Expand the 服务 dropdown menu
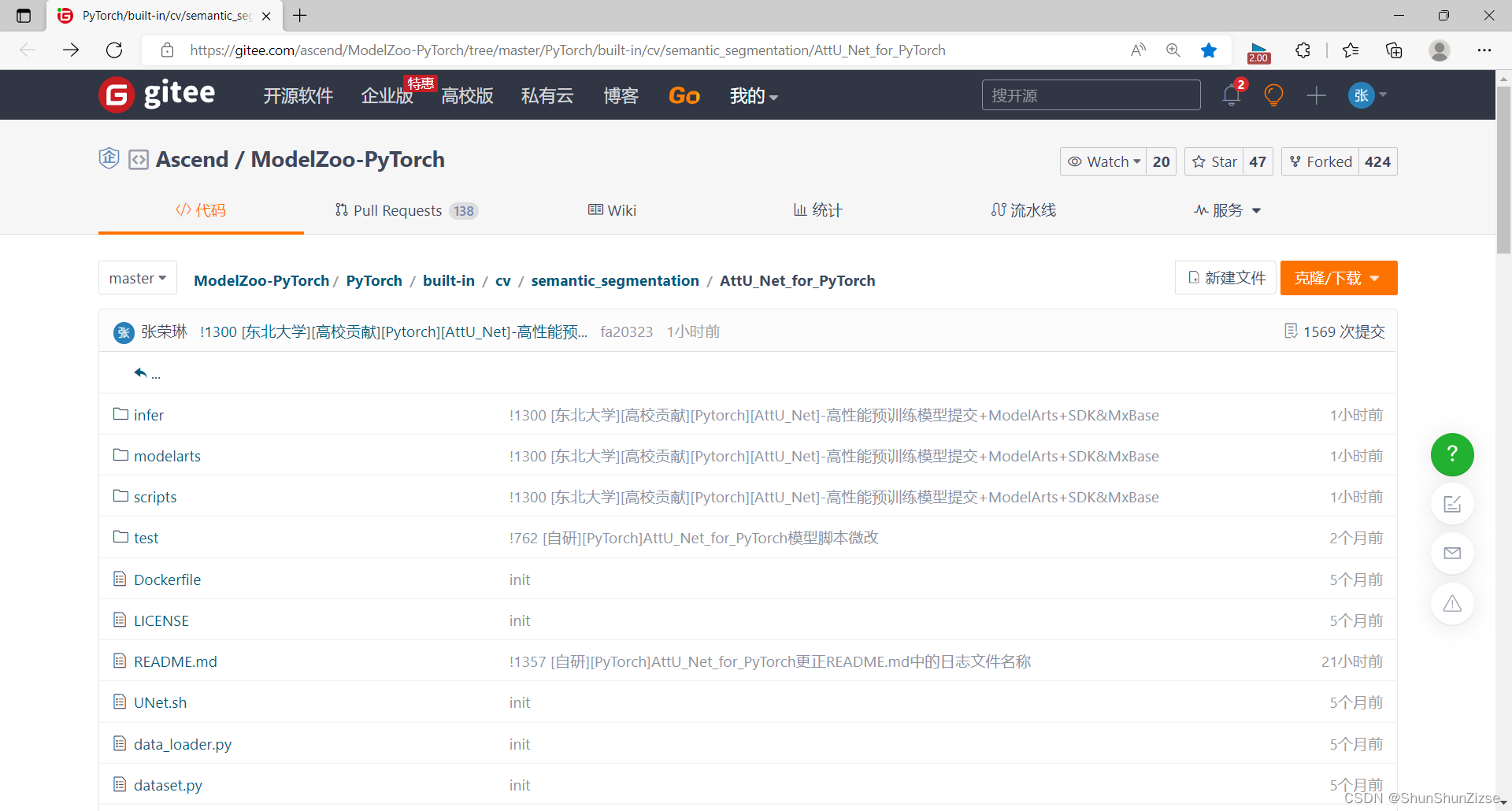The width and height of the screenshot is (1512, 811). [1227, 210]
